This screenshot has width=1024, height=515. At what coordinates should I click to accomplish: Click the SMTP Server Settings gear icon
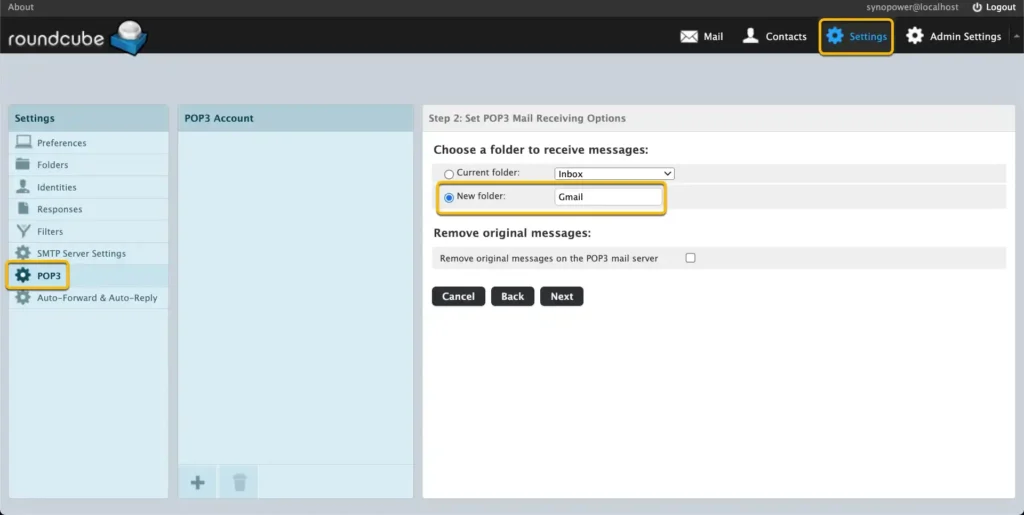point(23,253)
